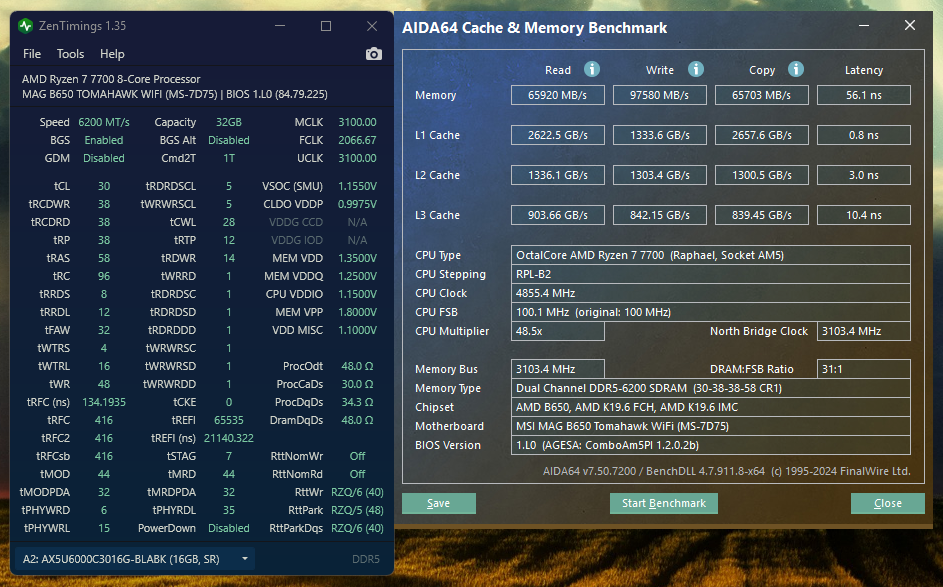Click DRAM:FSB Ratio field 31:1
This screenshot has height=587, width=943.
864,369
